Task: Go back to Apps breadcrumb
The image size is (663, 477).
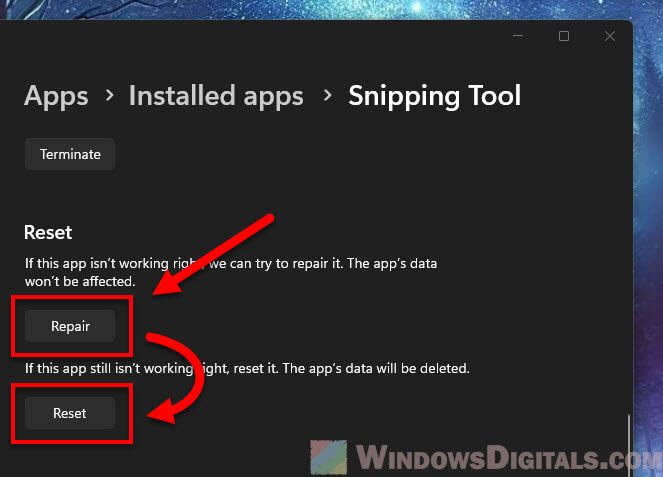Action: (56, 96)
